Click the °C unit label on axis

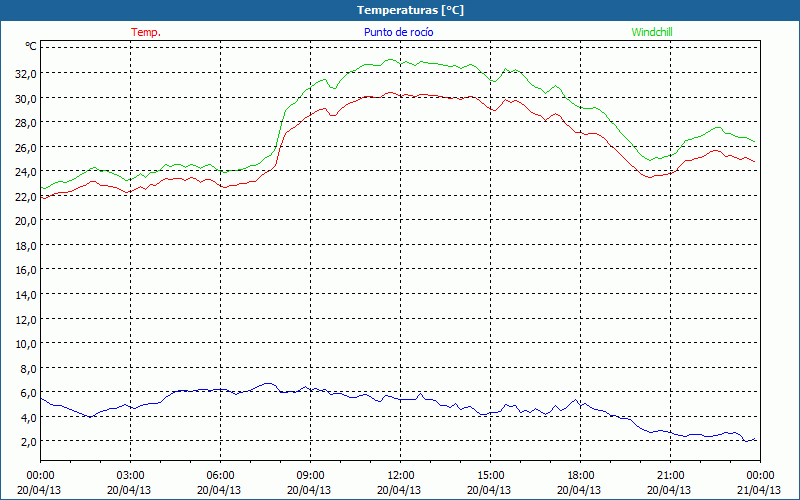pos(31,46)
